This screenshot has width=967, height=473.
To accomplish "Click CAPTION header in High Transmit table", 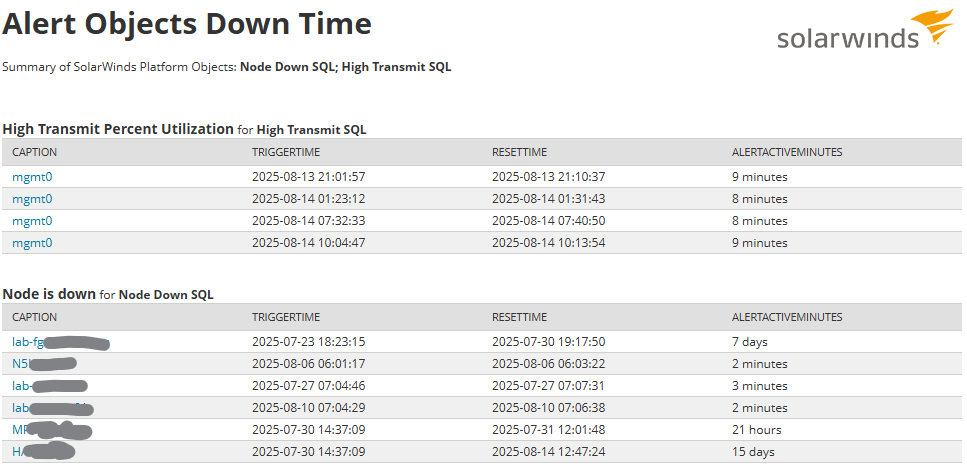I will pyautogui.click(x=35, y=152).
